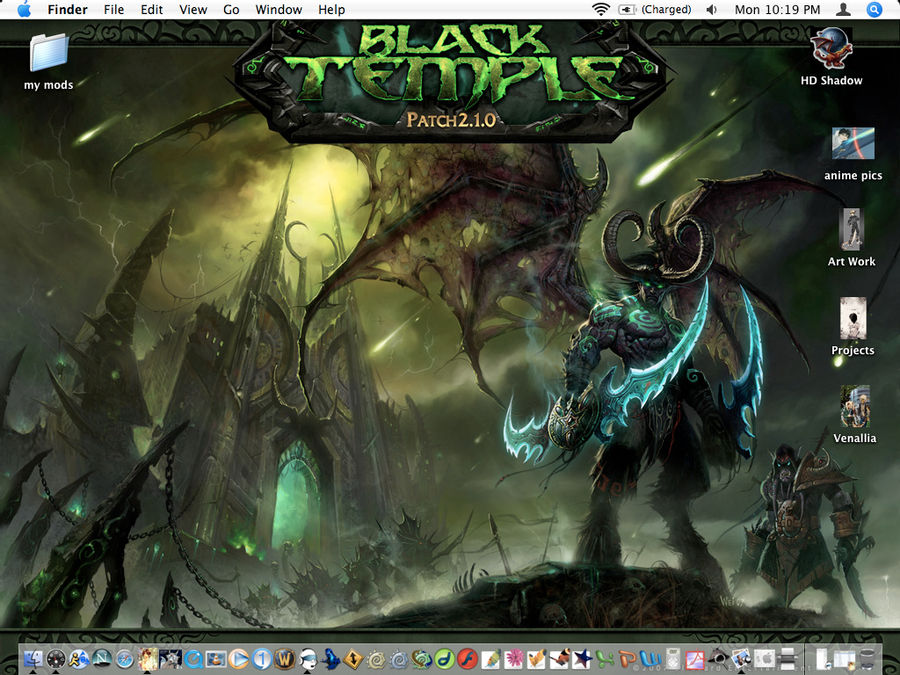This screenshot has width=900, height=675.
Task: Open the dark blue star Dock icon
Action: [582, 660]
